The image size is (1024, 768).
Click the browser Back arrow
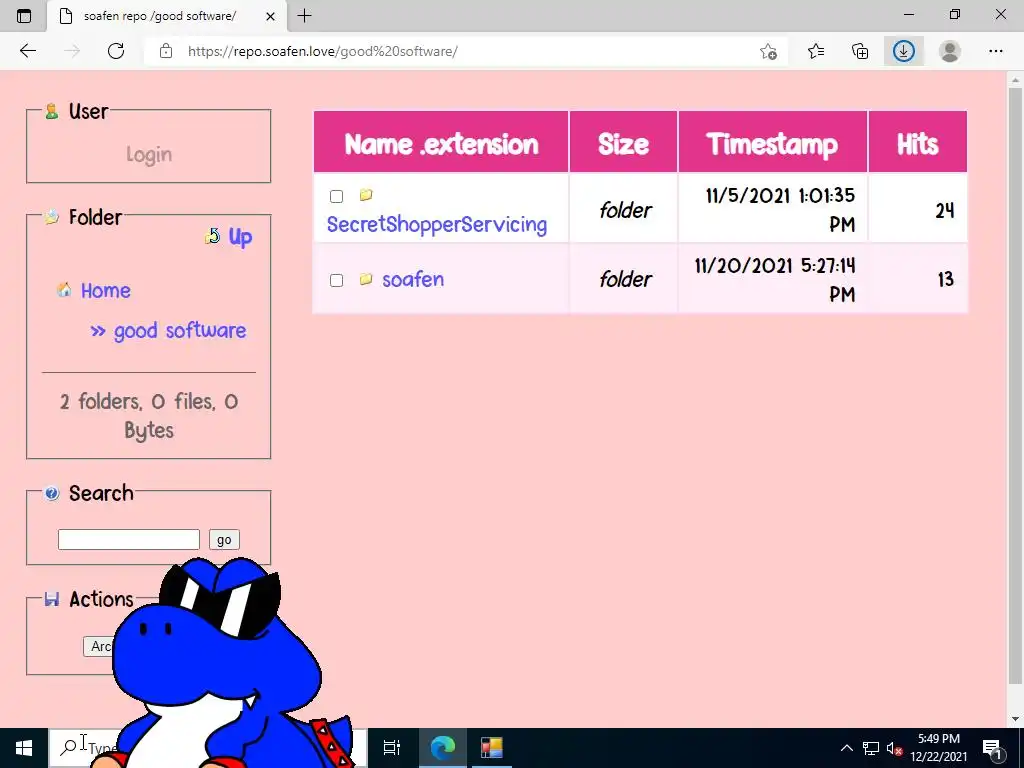tap(27, 51)
